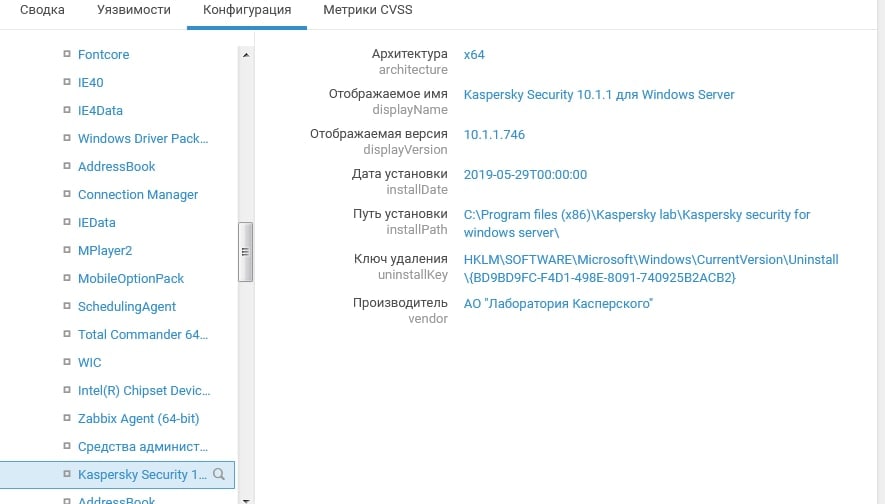The width and height of the screenshot is (885, 504).
Task: Click square bullet icon beside WIC
Action: pyautogui.click(x=67, y=362)
